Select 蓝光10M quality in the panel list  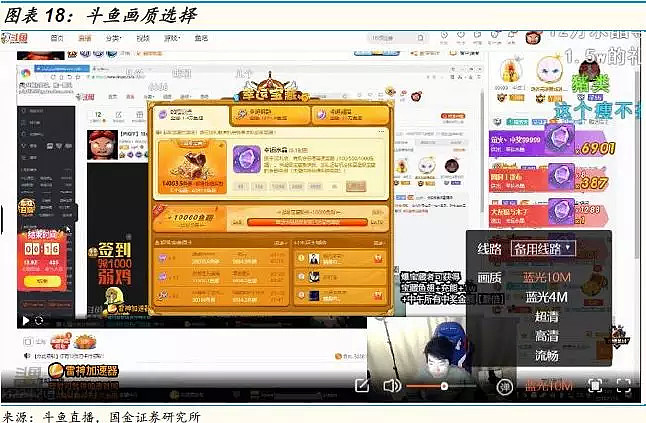[546, 278]
